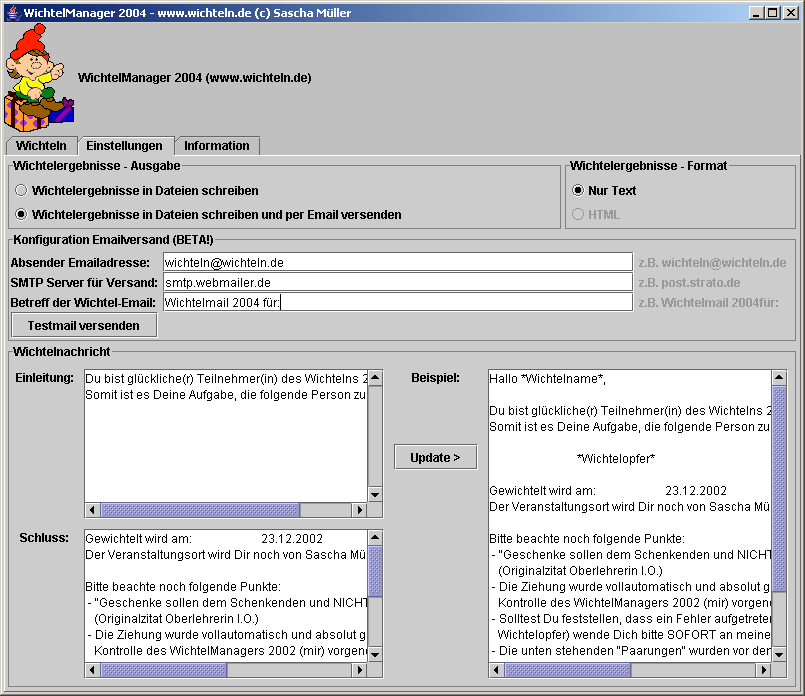Switch to the Wichteln tab
The width and height of the screenshot is (805, 696).
coord(41,146)
